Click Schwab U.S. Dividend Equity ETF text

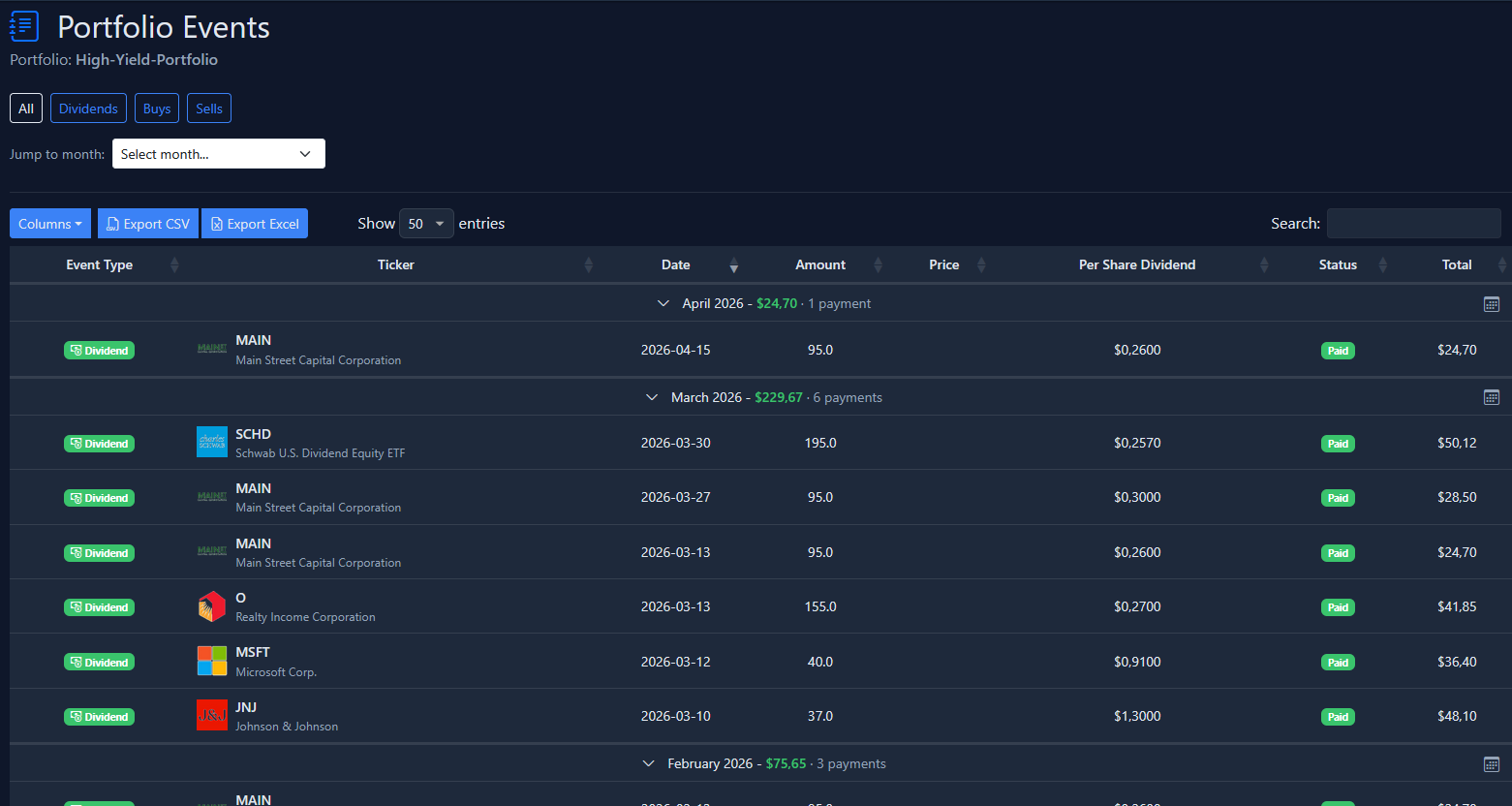point(321,453)
